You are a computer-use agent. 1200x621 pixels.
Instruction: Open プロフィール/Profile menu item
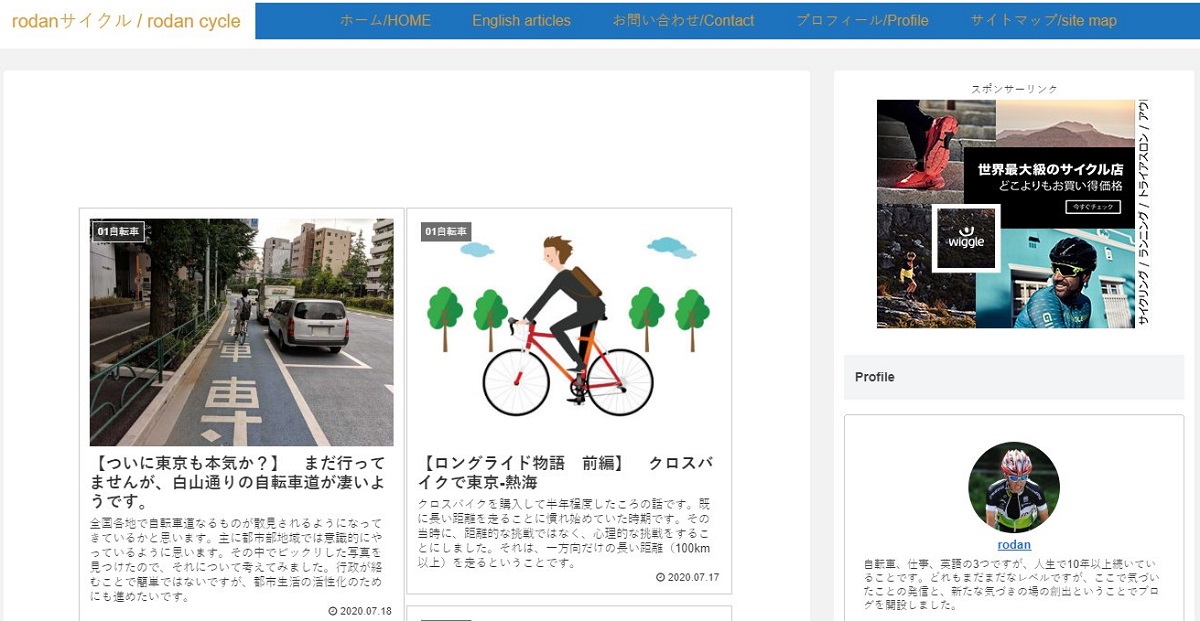pyautogui.click(x=862, y=21)
